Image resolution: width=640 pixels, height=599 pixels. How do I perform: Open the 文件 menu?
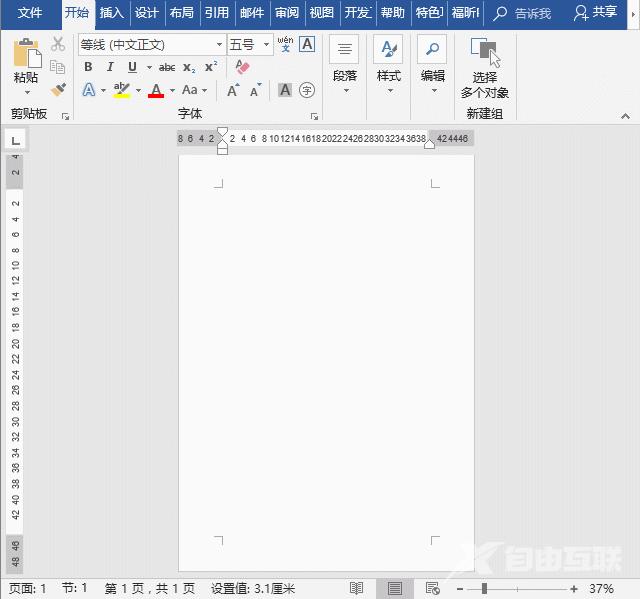tap(30, 13)
